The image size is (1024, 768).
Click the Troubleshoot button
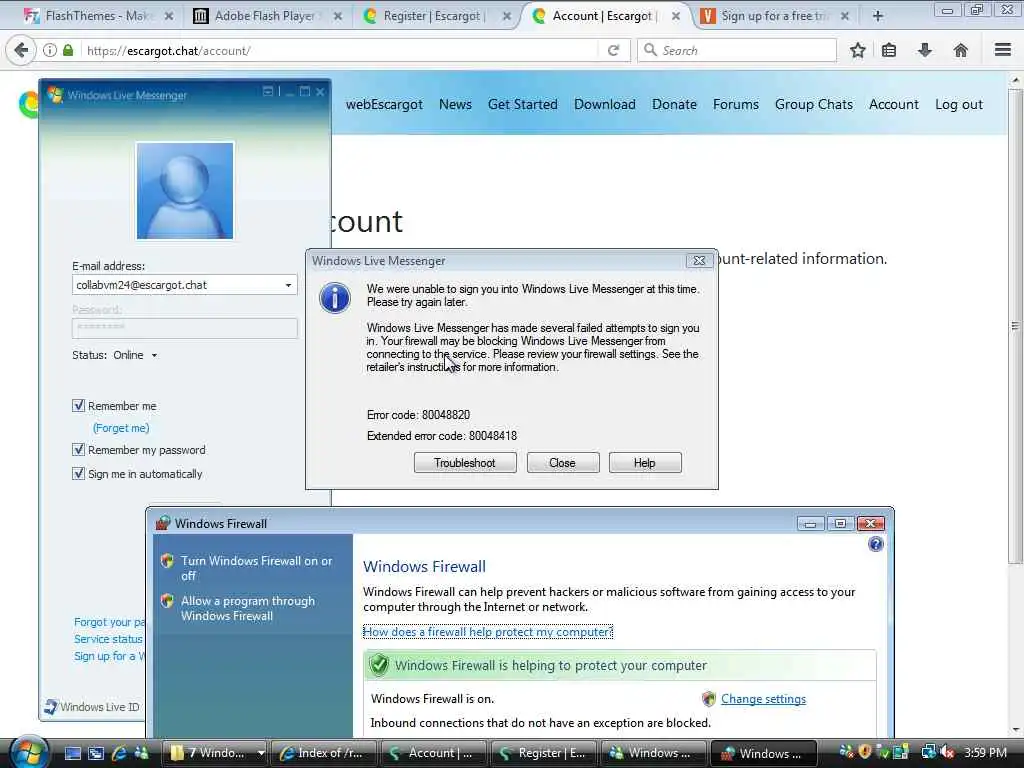[465, 463]
